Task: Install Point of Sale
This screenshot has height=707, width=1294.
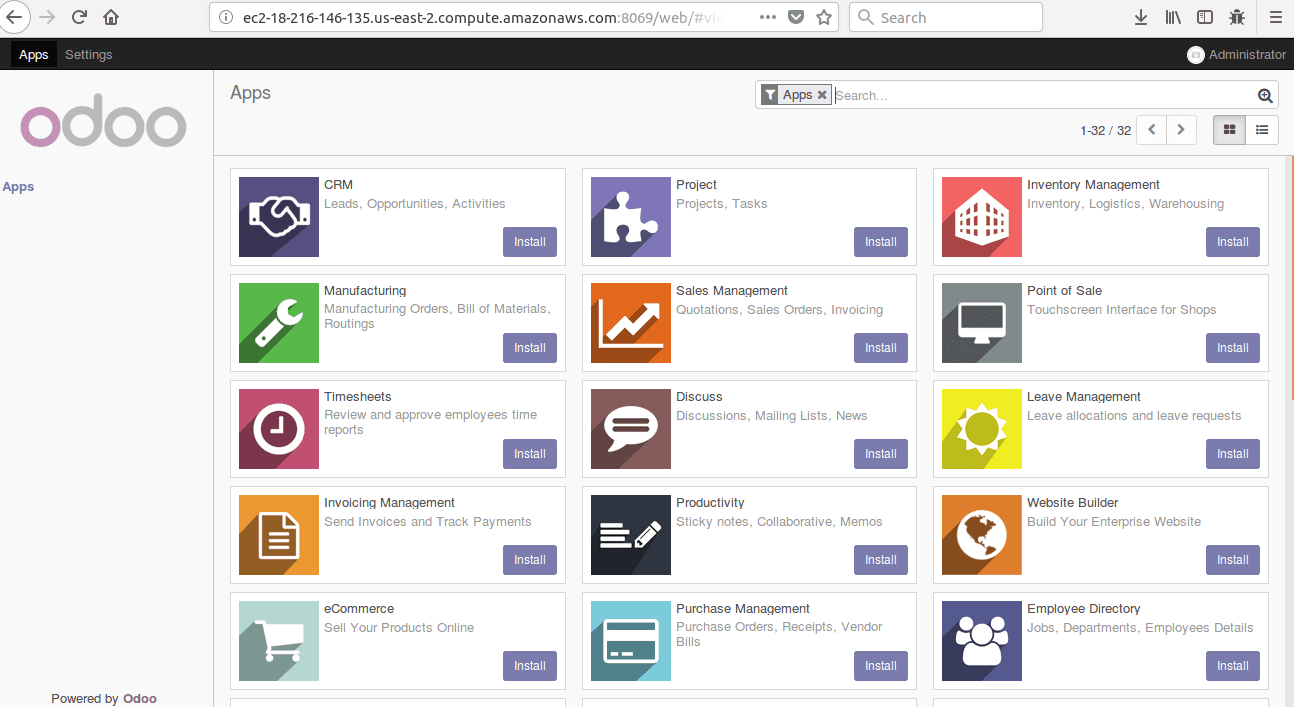Action: pyautogui.click(x=1233, y=348)
